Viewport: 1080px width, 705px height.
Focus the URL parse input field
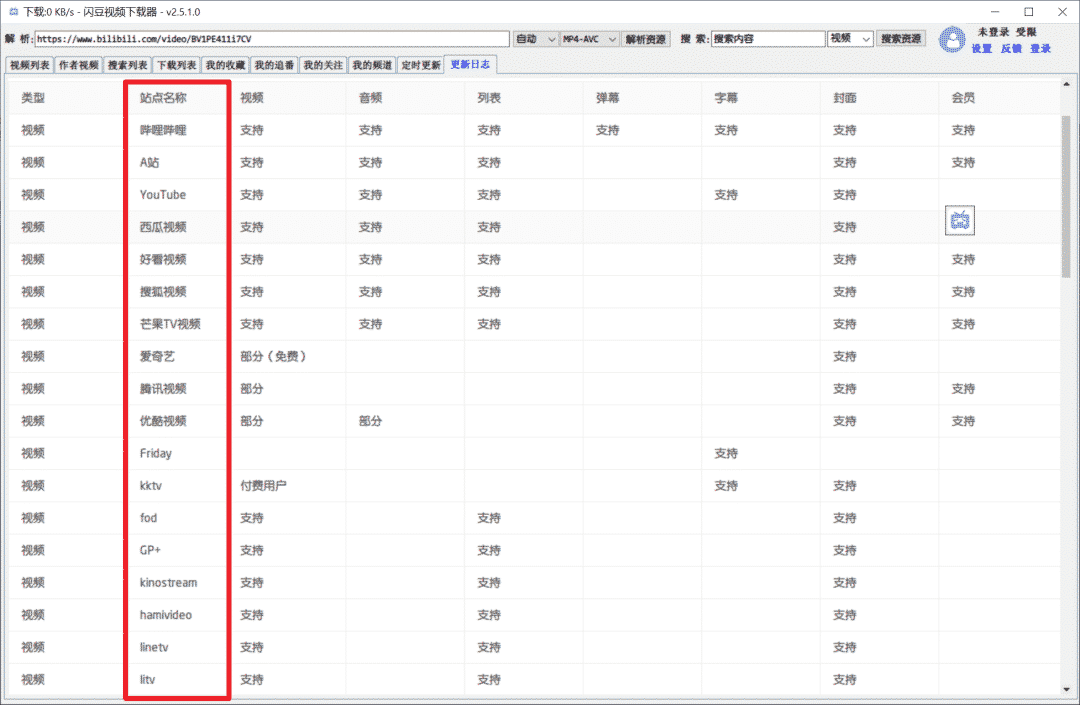(x=272, y=39)
